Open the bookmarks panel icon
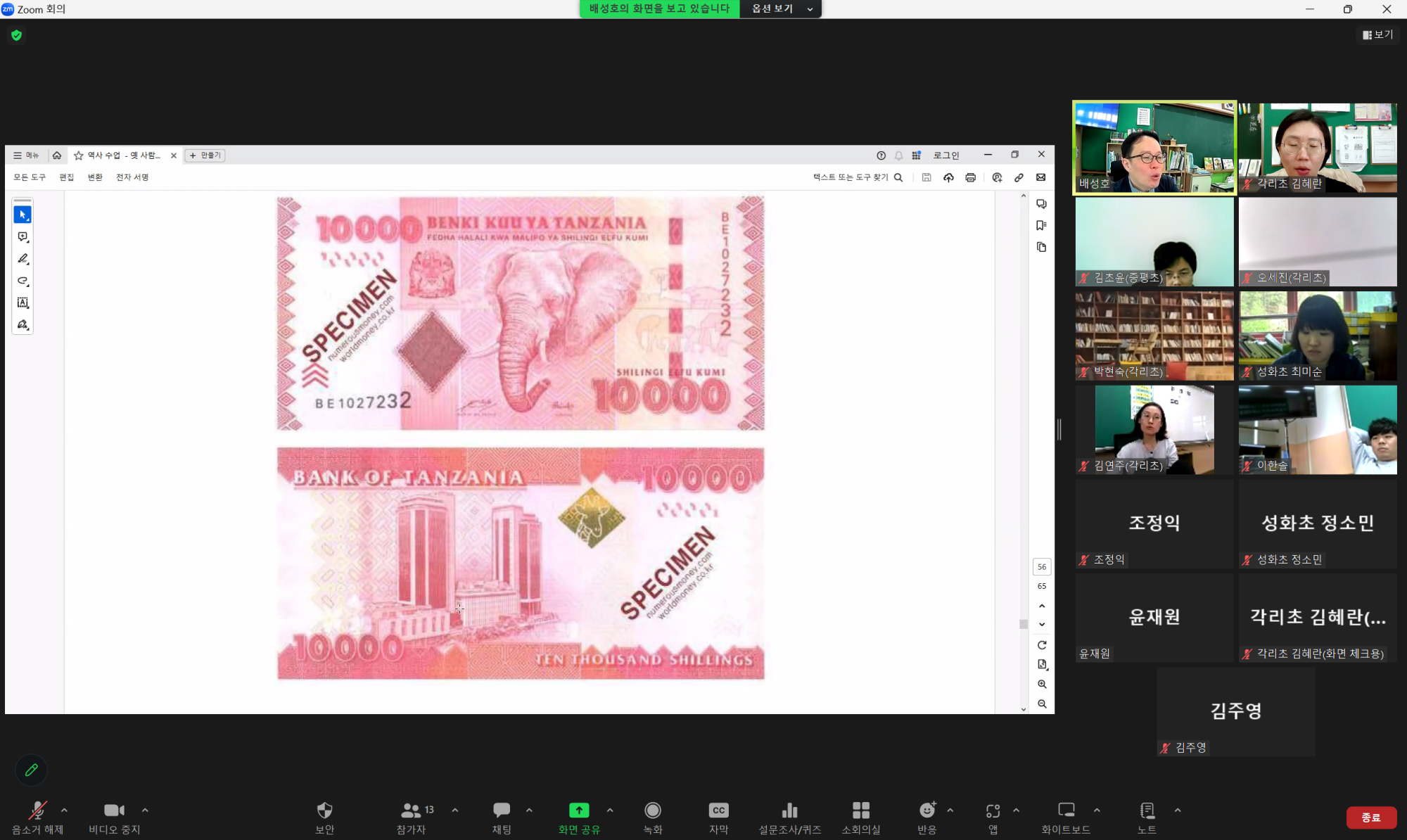 pyautogui.click(x=1041, y=225)
